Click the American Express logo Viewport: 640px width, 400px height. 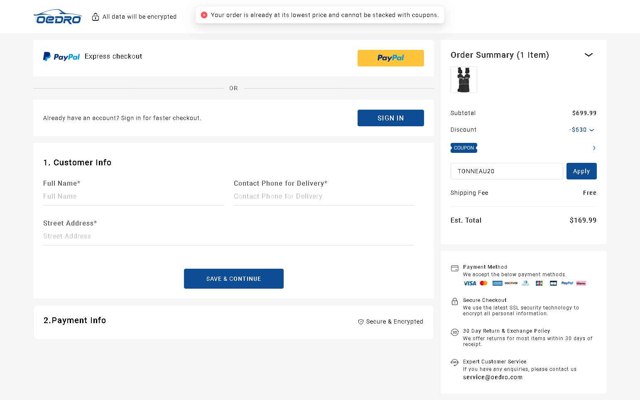coord(497,283)
